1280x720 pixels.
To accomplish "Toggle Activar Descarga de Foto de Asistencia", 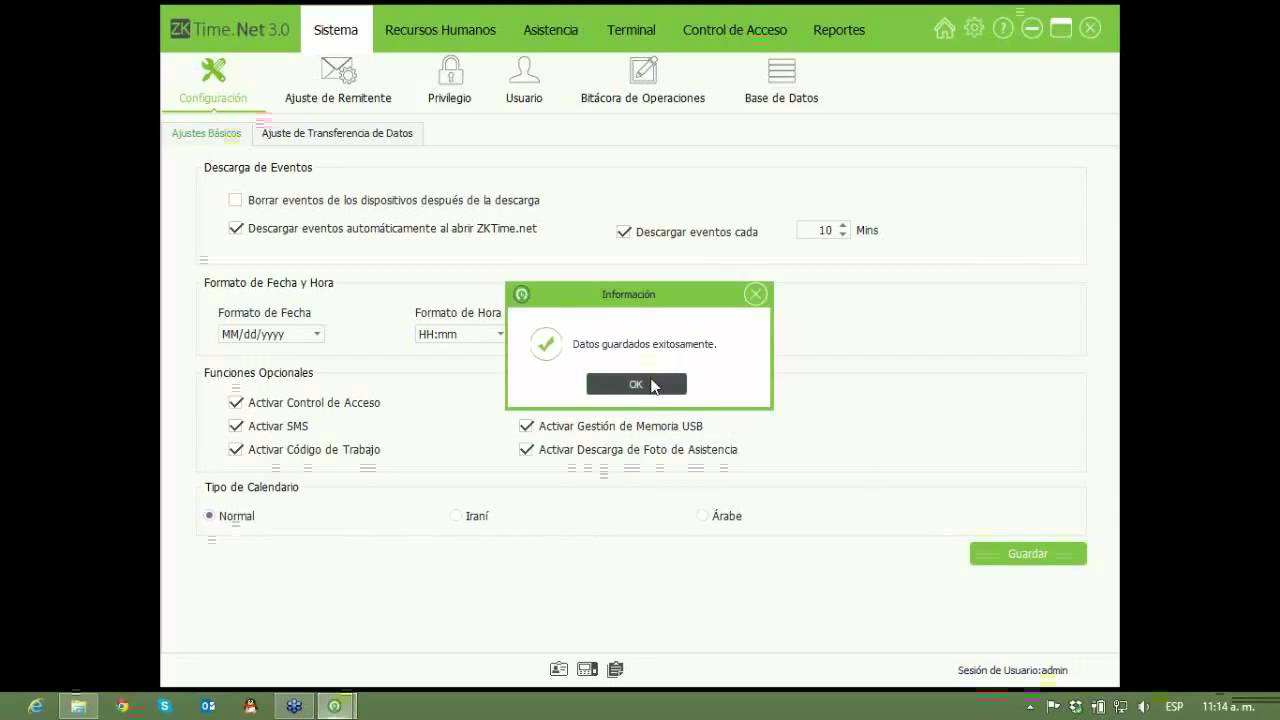I will pyautogui.click(x=526, y=449).
